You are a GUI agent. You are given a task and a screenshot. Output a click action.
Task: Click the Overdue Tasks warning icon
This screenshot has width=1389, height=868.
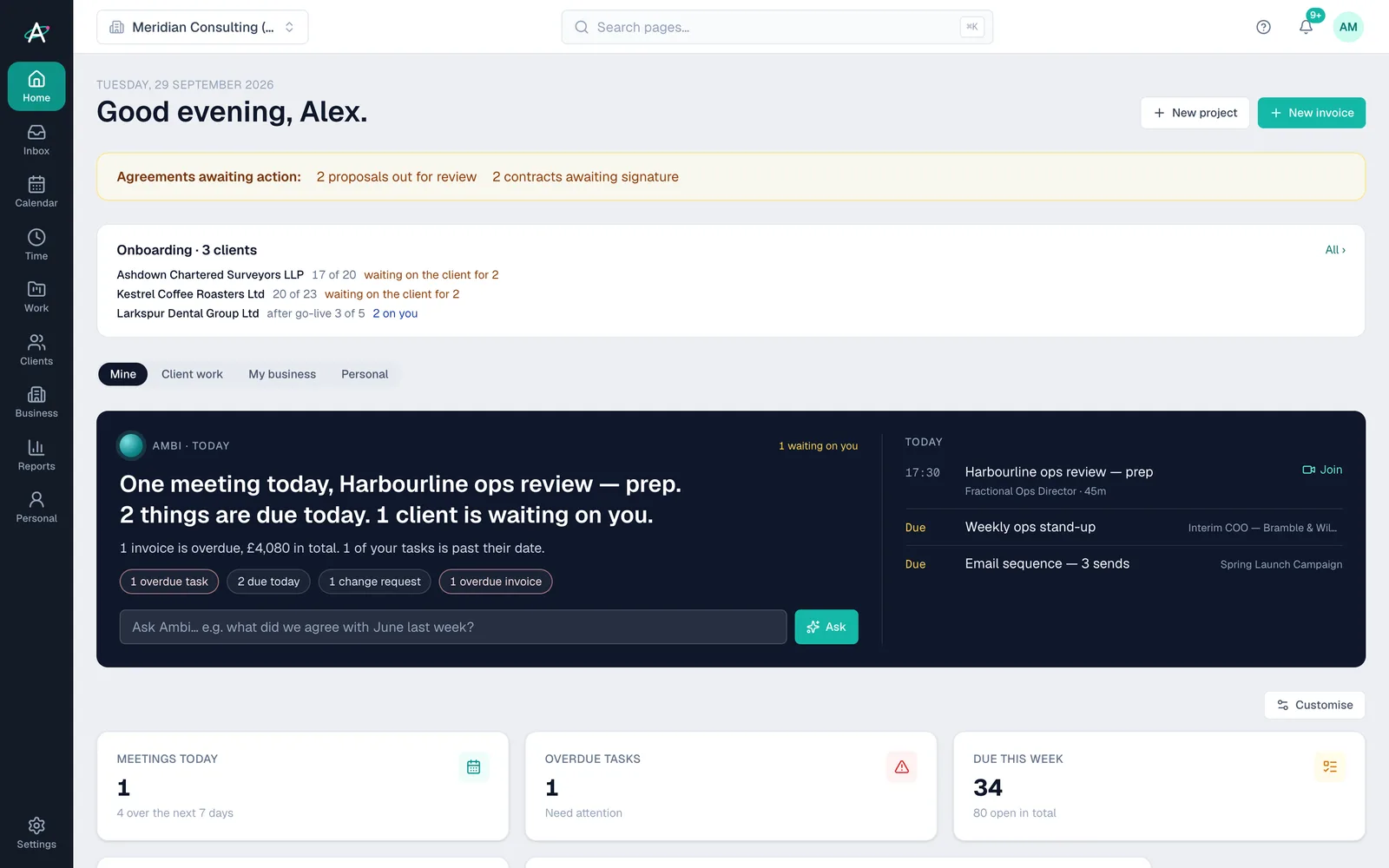coord(902,766)
